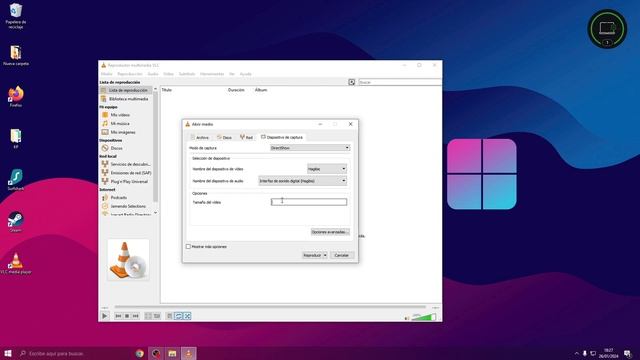Select Plug'n'Play Universal in the sidebar
Image resolution: width=640 pixels, height=360 pixels.
[126, 181]
